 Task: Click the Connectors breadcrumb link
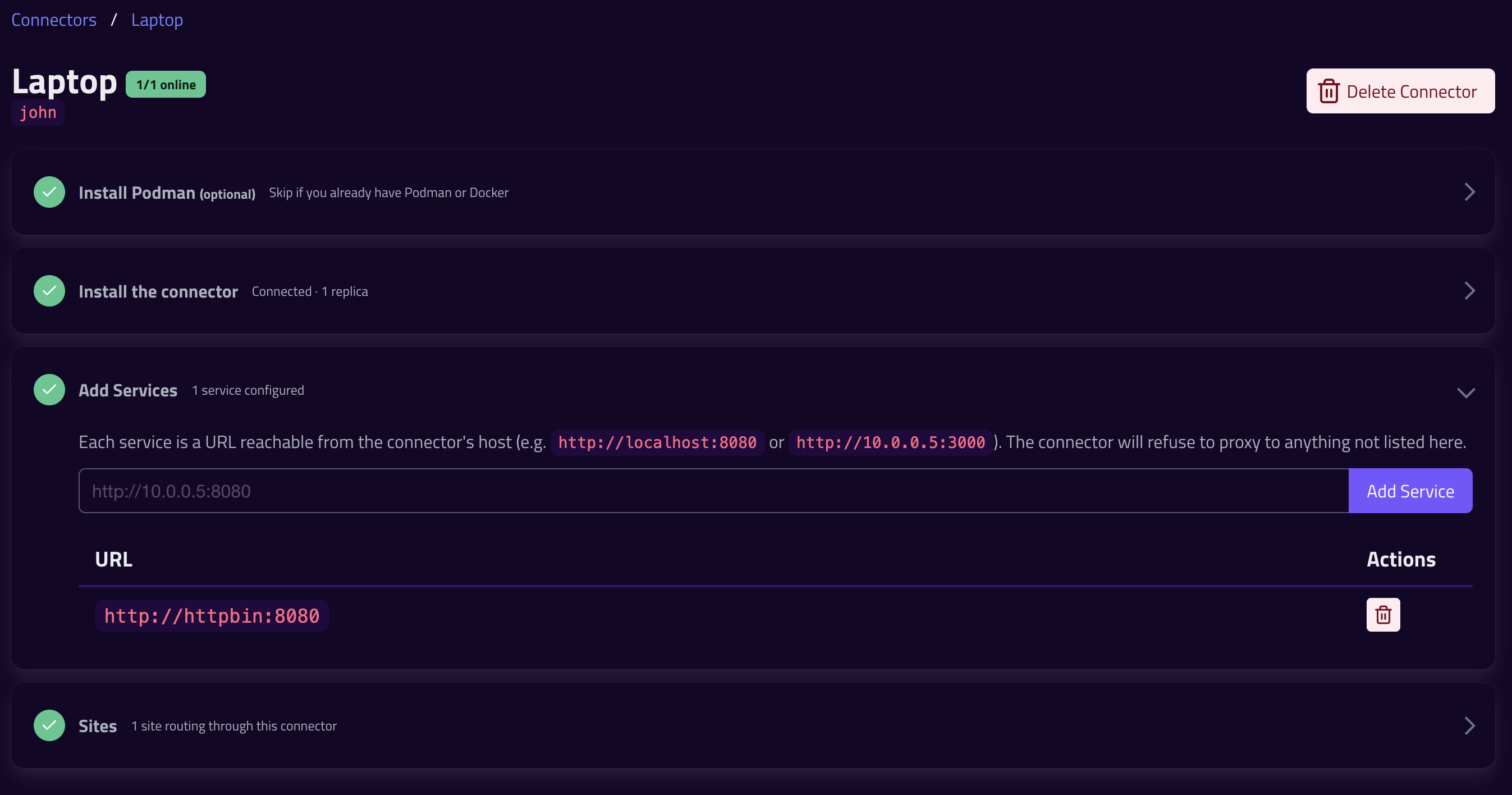click(54, 20)
